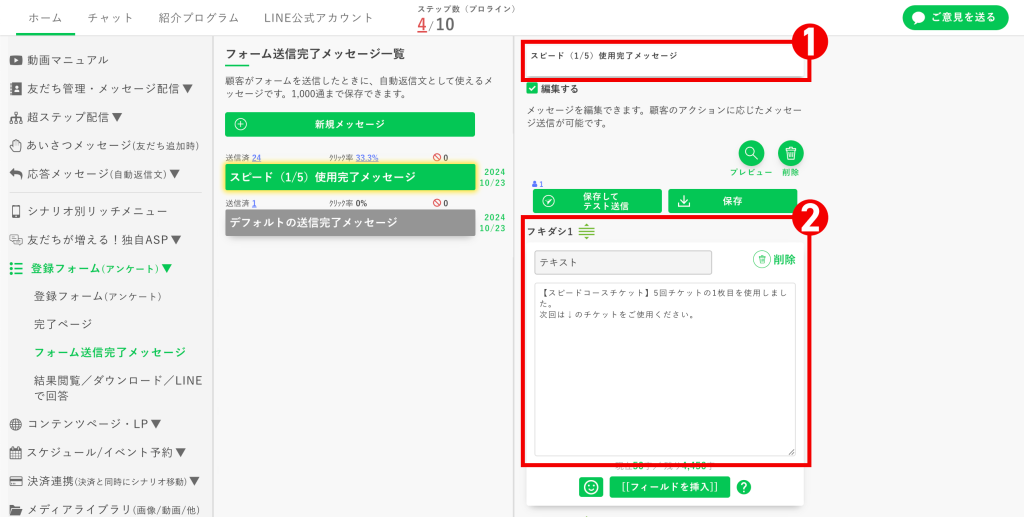Collapse the 登録フォーム(アンケート) menu
Screen dimensions: 1024x517
(x=101, y=268)
